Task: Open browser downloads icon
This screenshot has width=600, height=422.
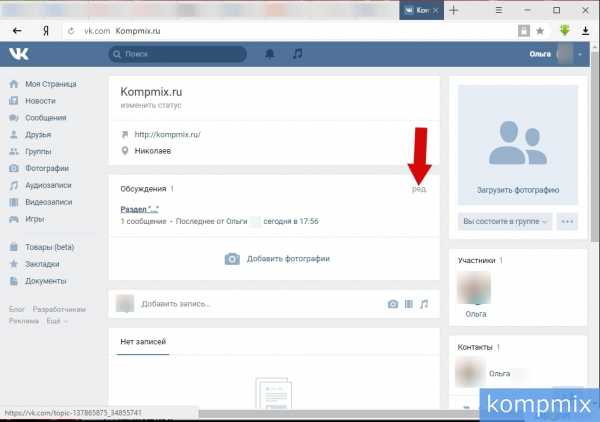Action: 585,31
